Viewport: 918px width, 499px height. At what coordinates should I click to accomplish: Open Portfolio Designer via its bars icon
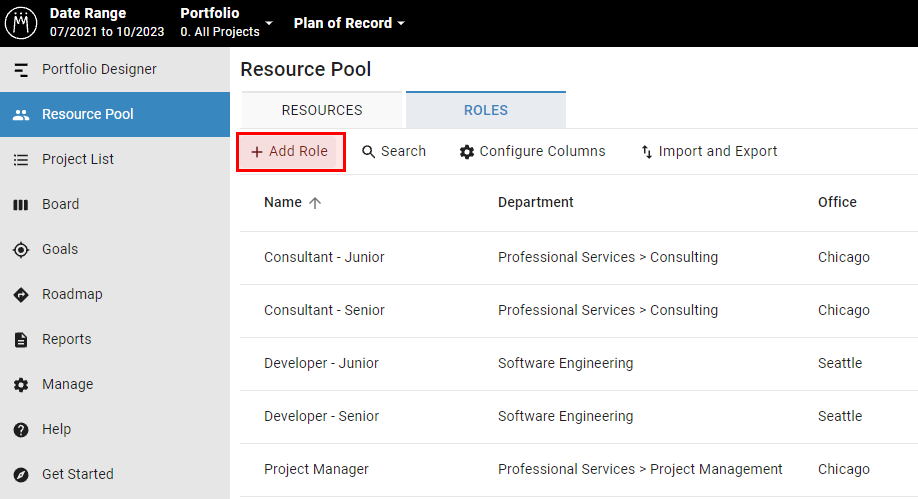coord(21,70)
